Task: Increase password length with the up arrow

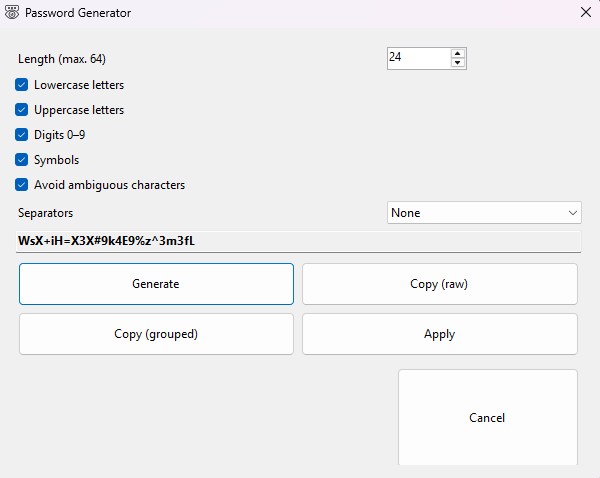Action: [x=457, y=53]
